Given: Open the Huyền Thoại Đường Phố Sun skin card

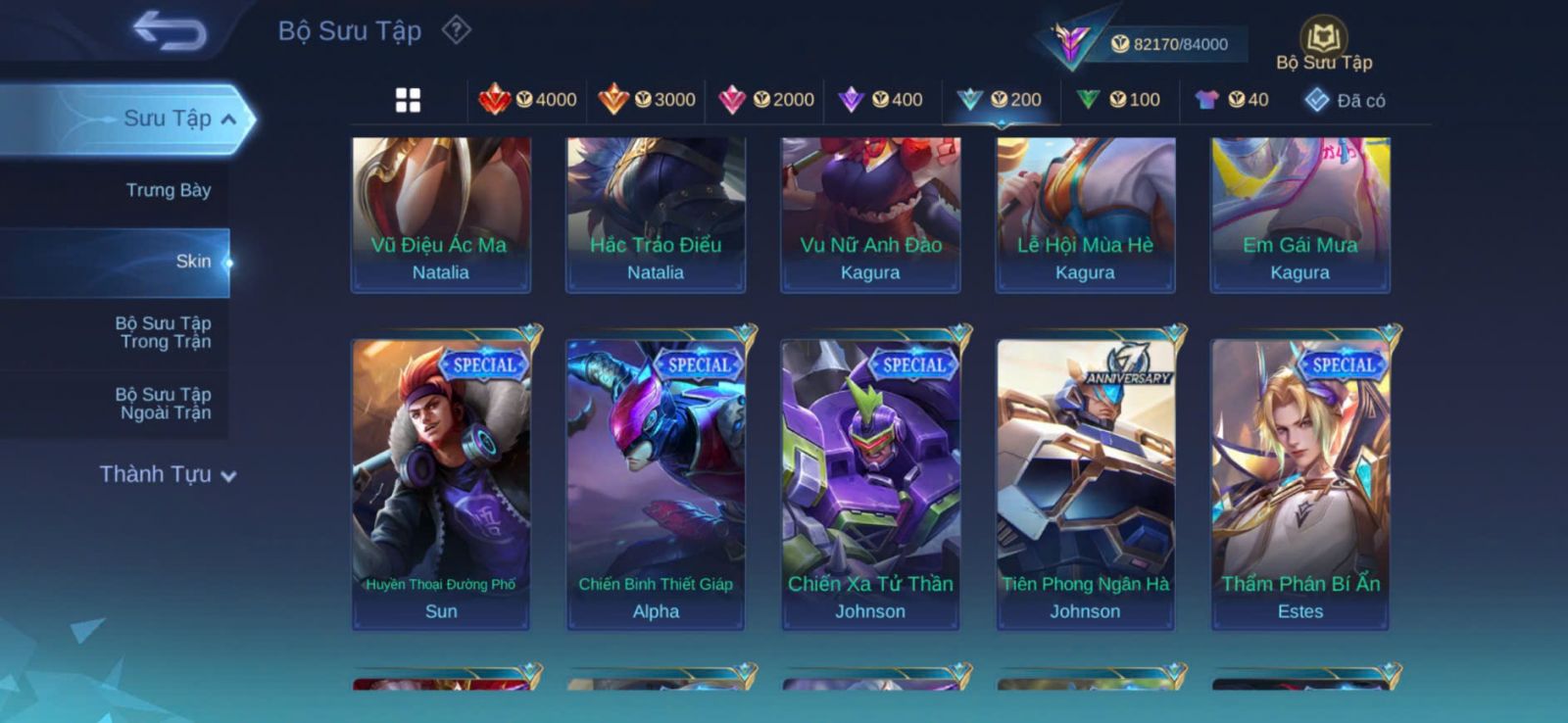Looking at the screenshot, I should click(x=441, y=484).
